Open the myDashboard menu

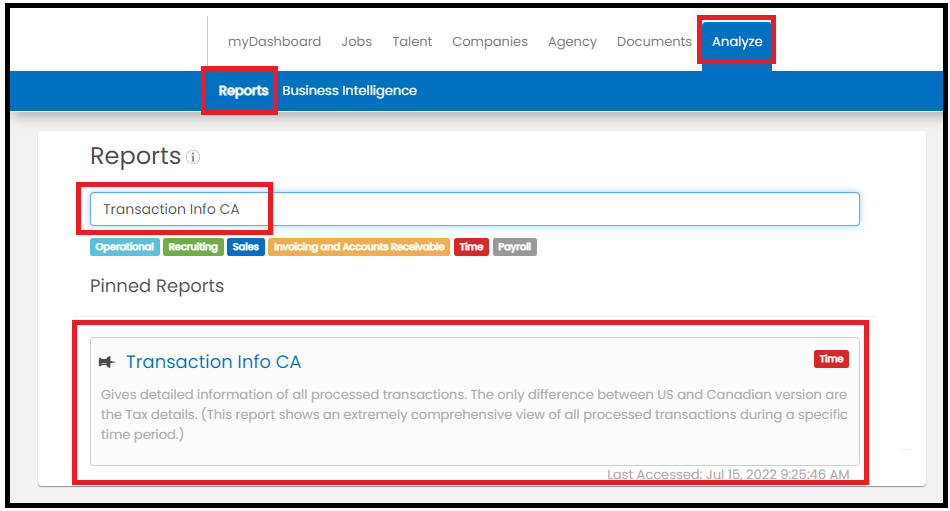tap(274, 42)
